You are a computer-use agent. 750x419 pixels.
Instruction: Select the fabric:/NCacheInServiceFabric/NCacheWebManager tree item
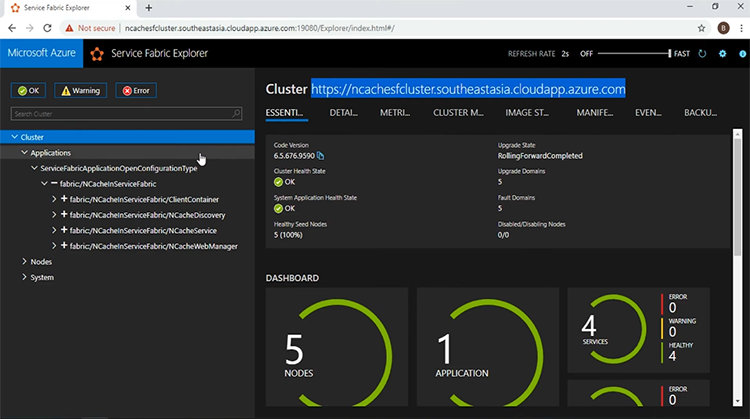154,246
